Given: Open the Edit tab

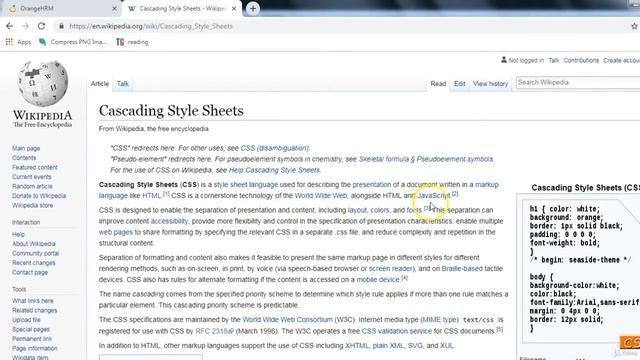Looking at the screenshot, I should tap(460, 84).
